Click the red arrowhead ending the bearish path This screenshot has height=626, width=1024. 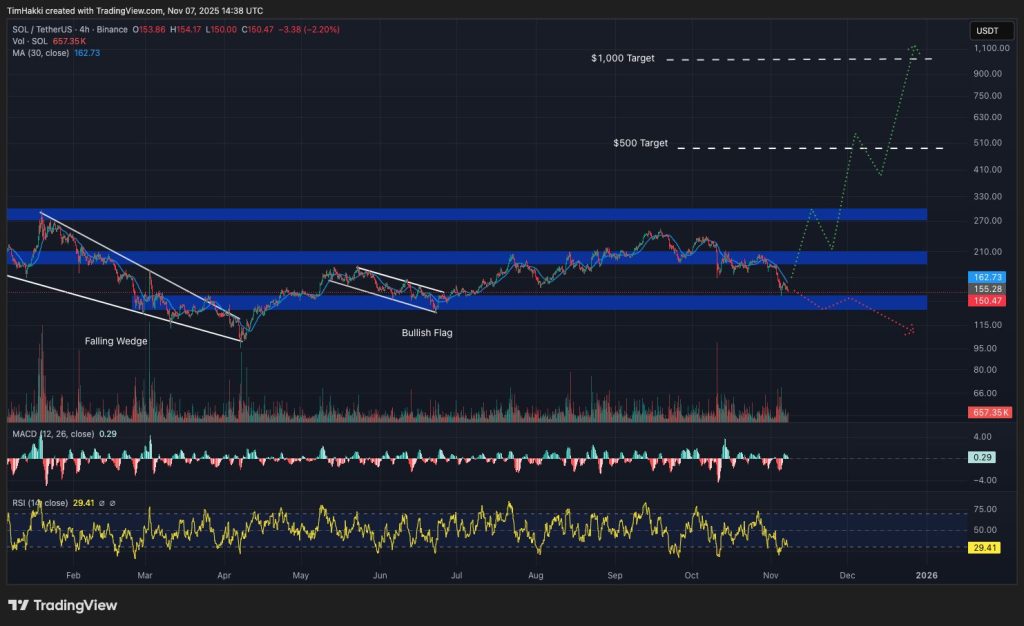pos(910,331)
